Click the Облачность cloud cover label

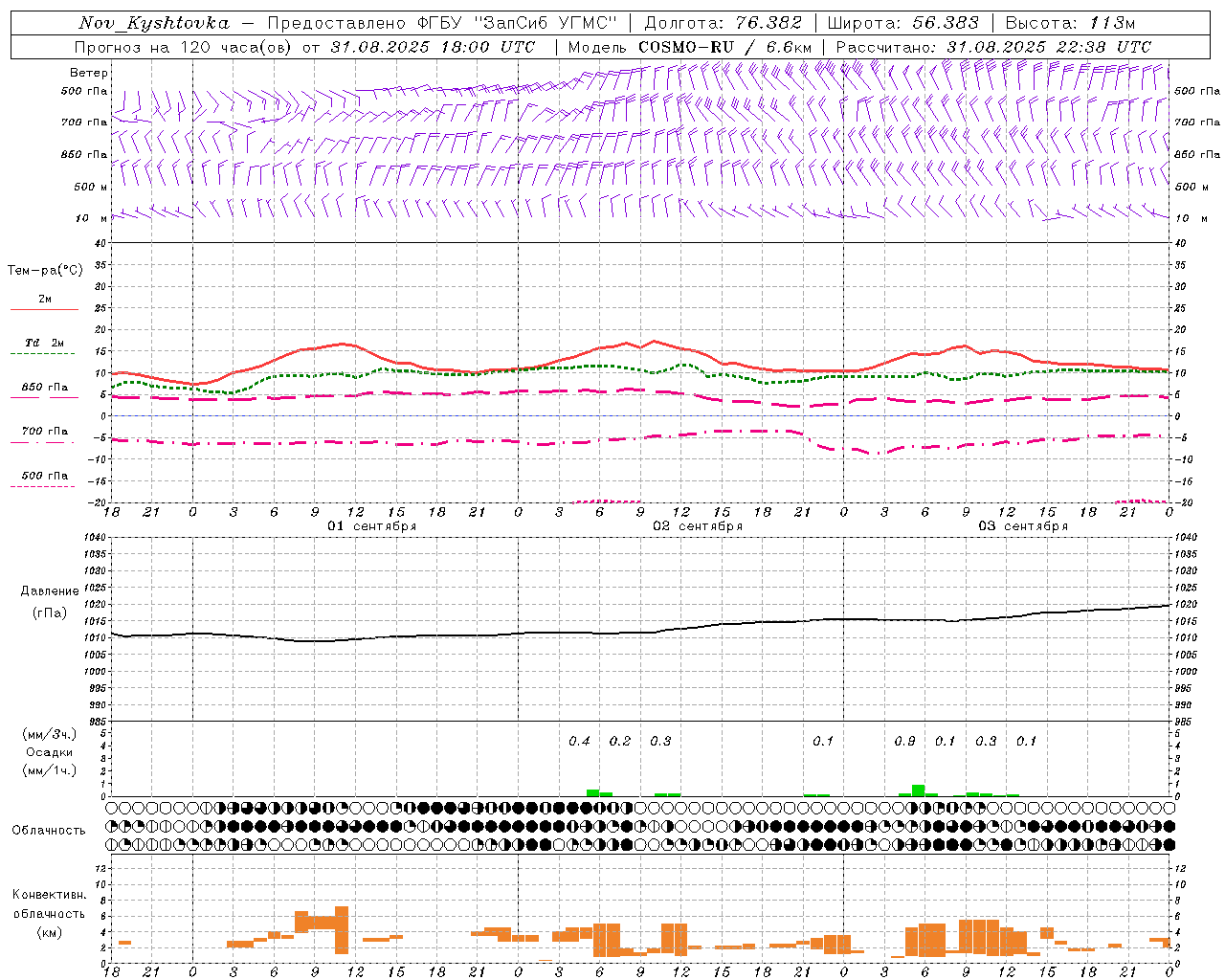(49, 830)
